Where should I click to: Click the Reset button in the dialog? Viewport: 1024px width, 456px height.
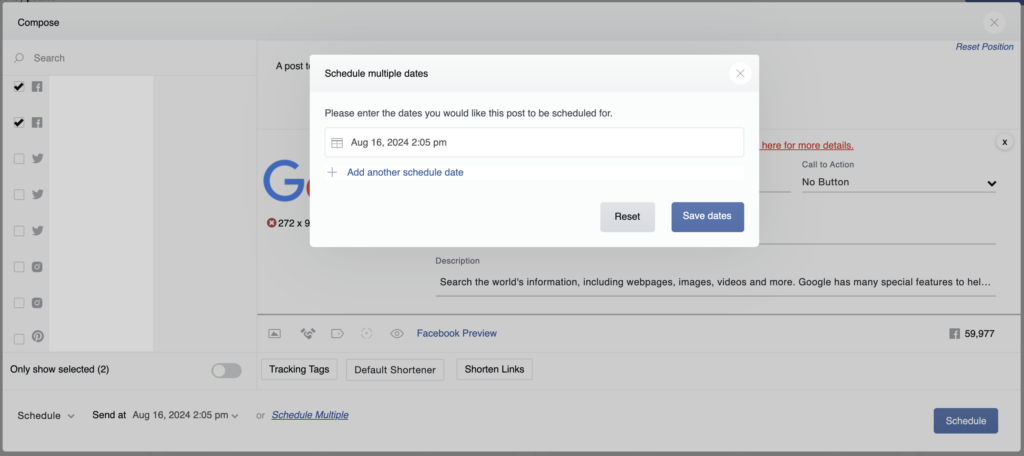click(x=627, y=217)
